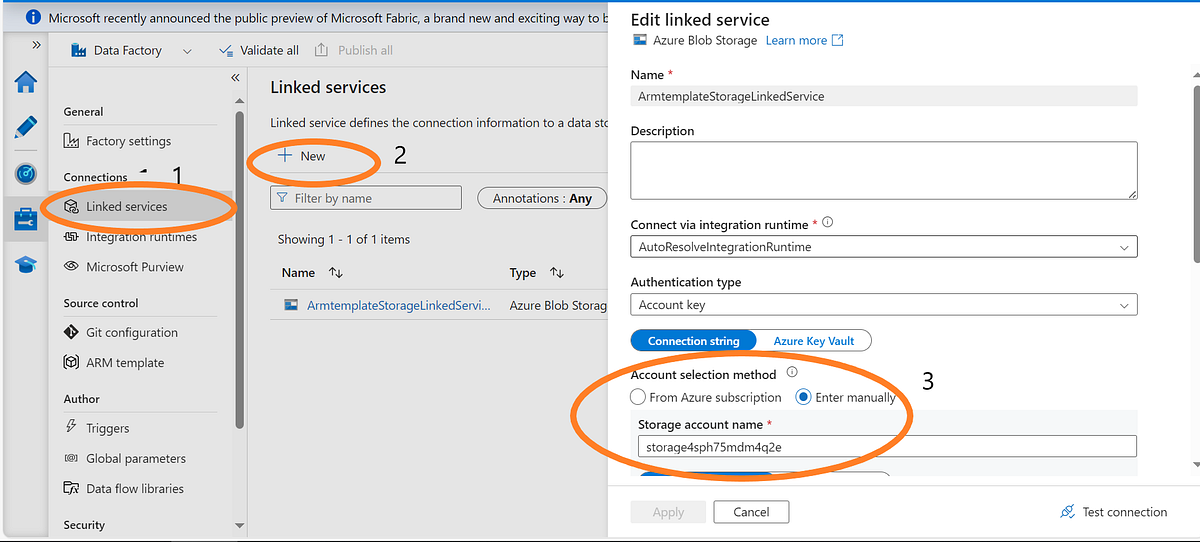The image size is (1200, 542).
Task: Click the Cancel button
Action: coord(751,512)
